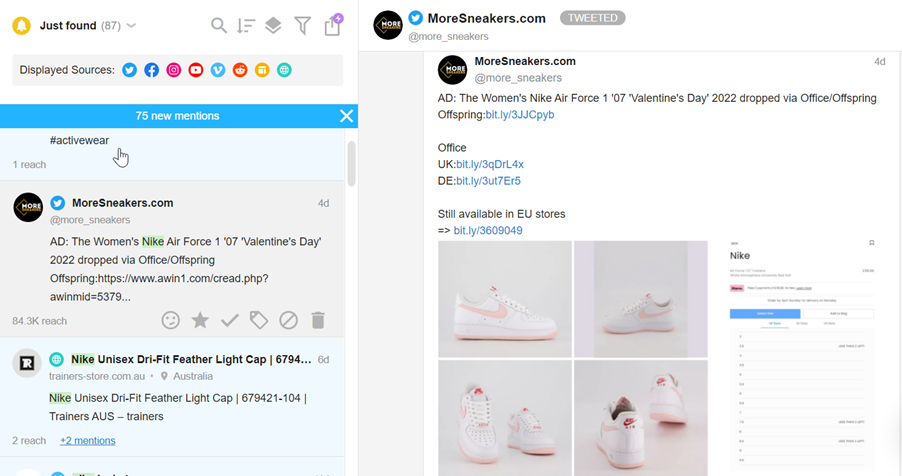The width and height of the screenshot is (902, 476).
Task: Click the export share icon
Action: 333,25
